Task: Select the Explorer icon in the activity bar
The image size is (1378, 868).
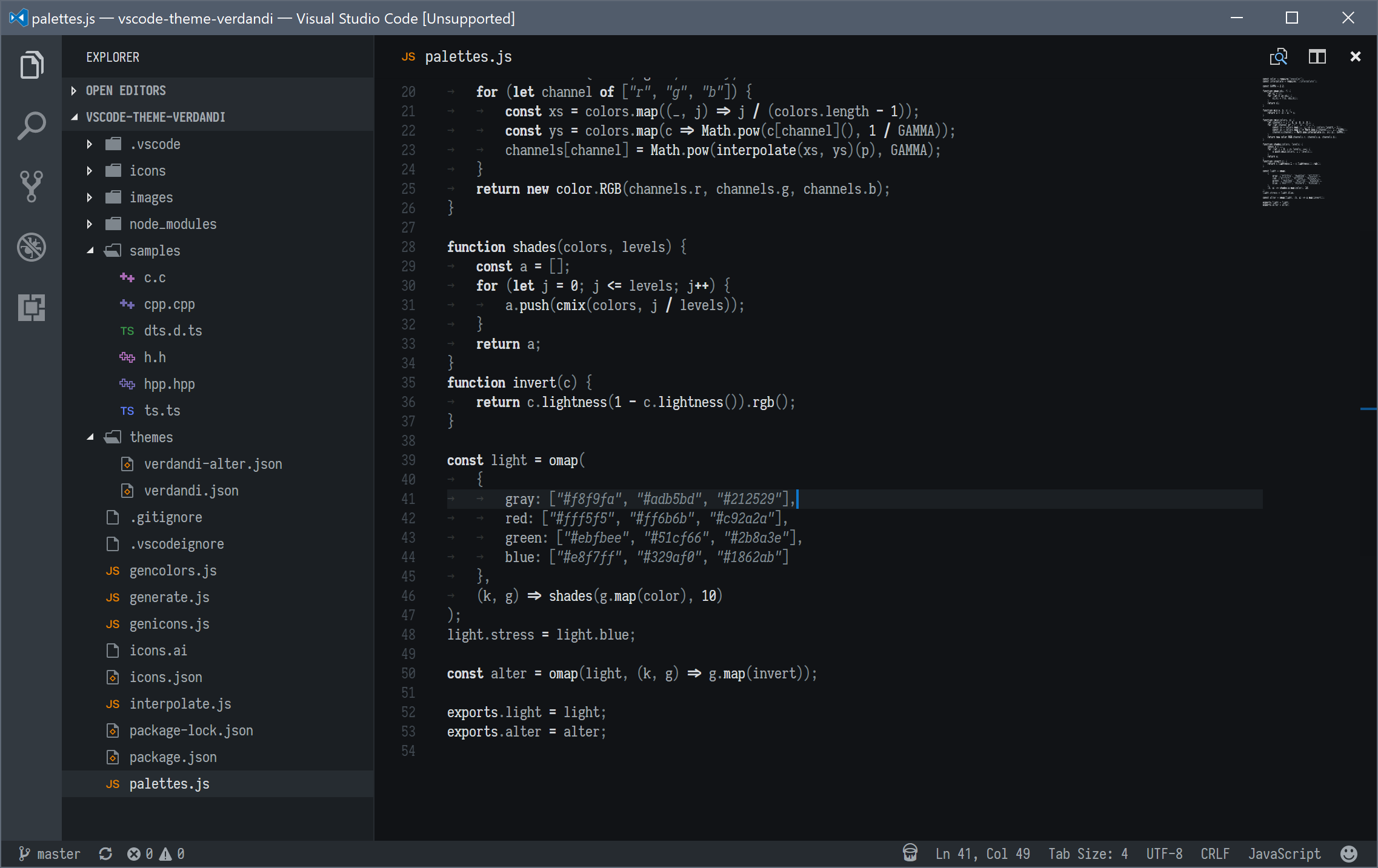Action: tap(30, 65)
